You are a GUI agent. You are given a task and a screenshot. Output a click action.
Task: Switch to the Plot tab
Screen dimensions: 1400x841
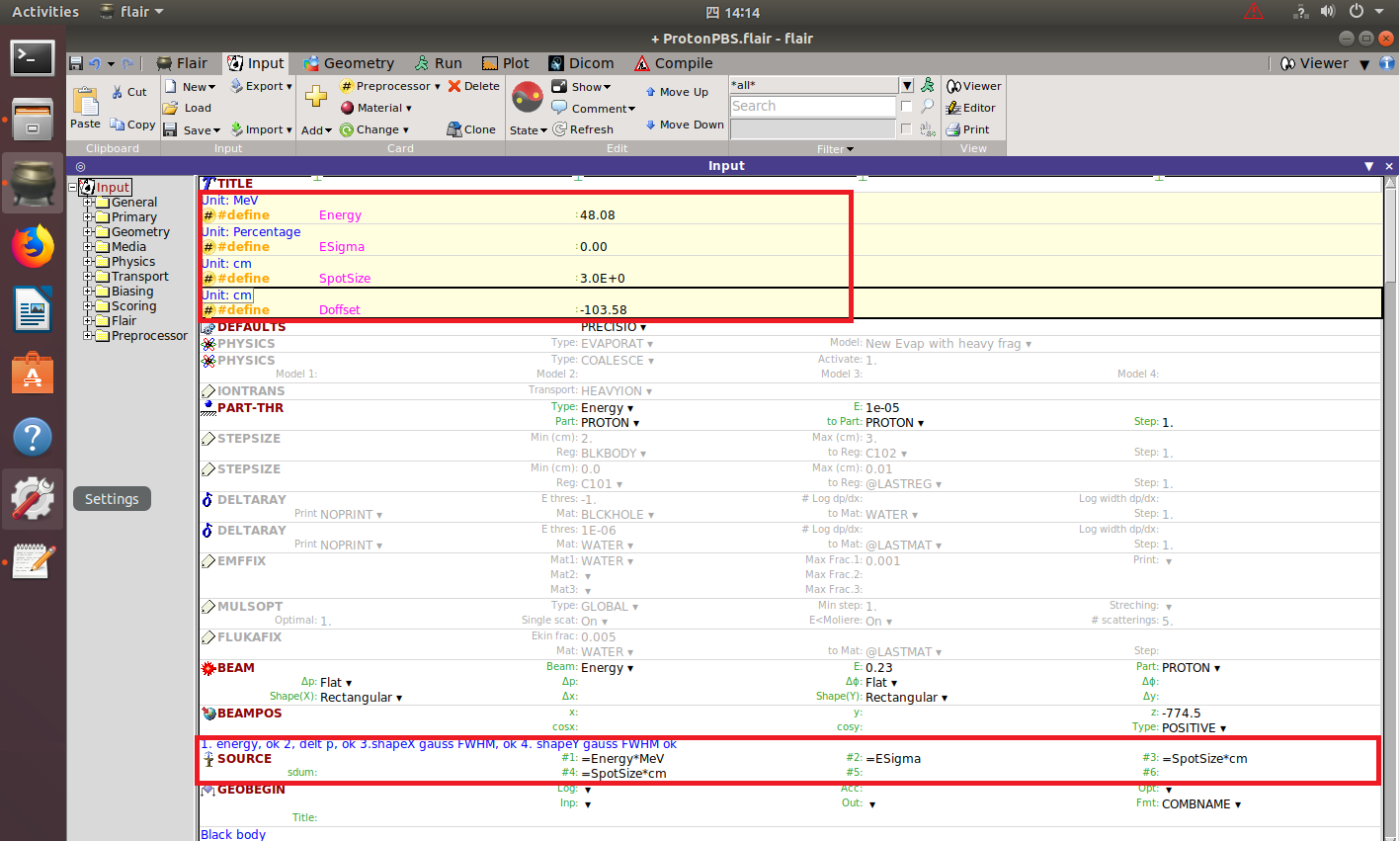(x=506, y=63)
